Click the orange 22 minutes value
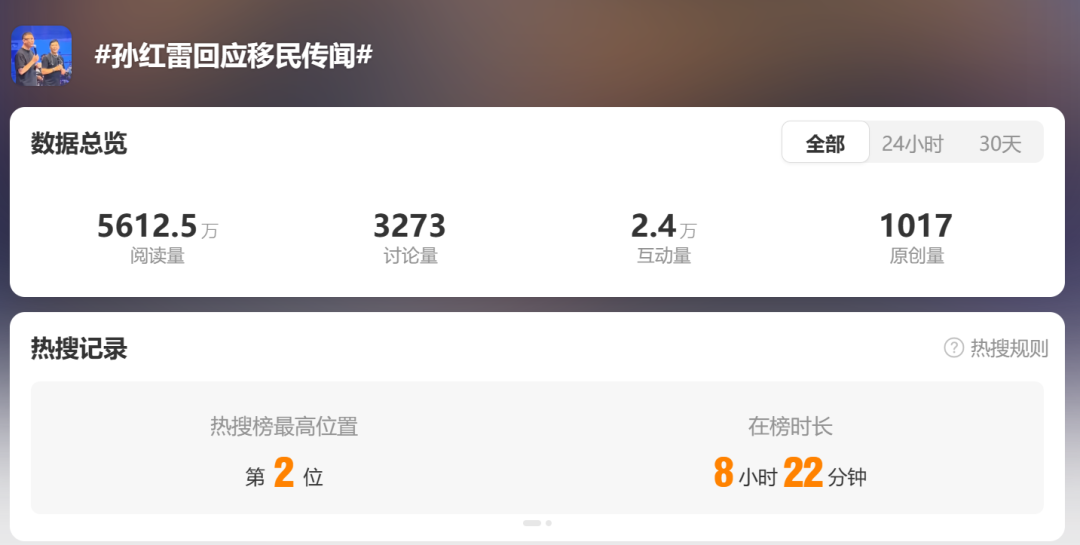 [803, 473]
